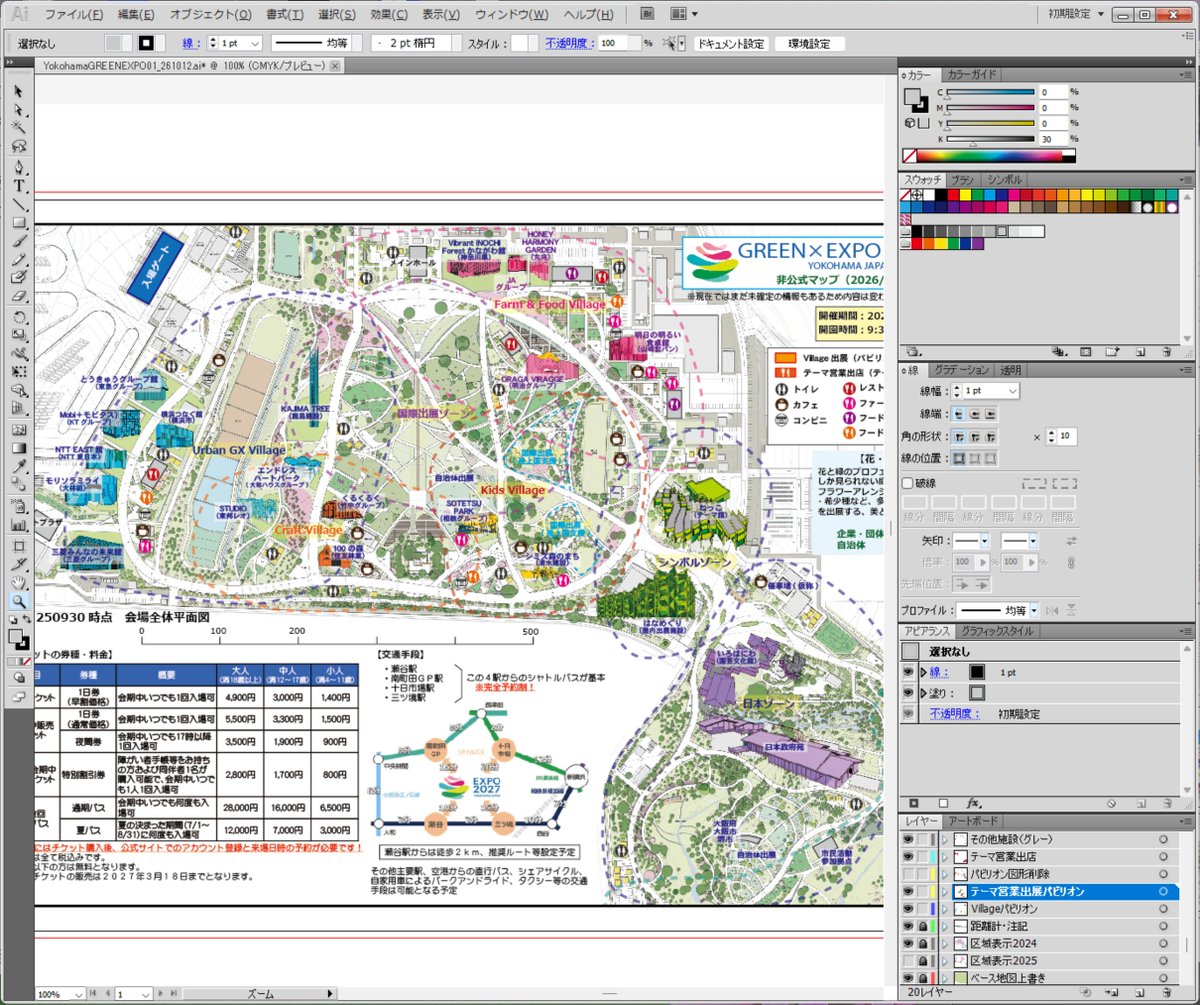Select the Pen tool
The height and width of the screenshot is (1005, 1200).
[19, 169]
